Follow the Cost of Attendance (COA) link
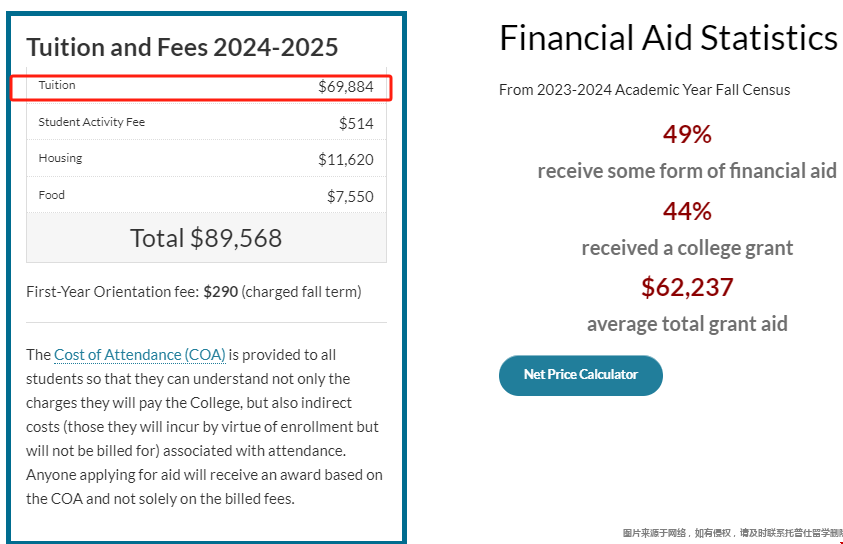This screenshot has width=843, height=544. click(x=140, y=355)
